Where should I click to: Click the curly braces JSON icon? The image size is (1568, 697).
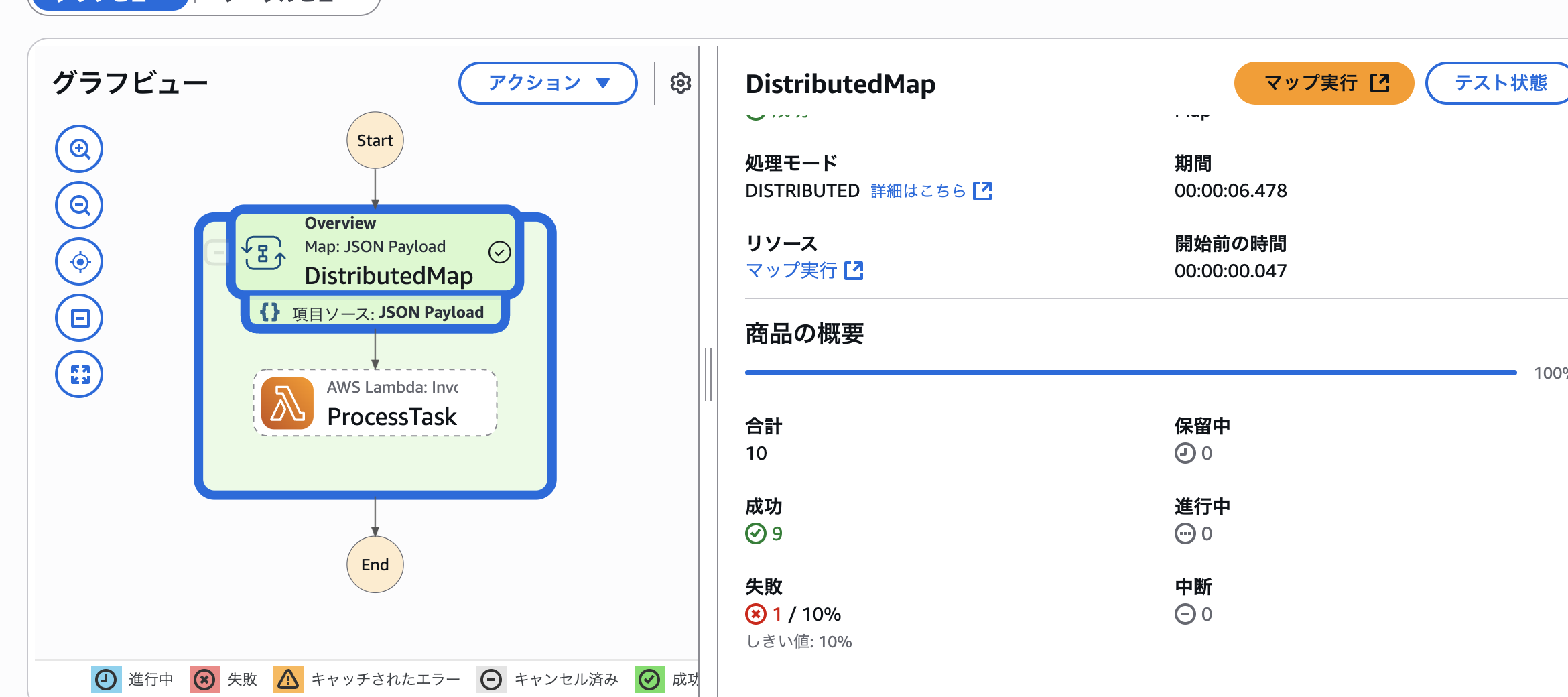click(x=270, y=312)
